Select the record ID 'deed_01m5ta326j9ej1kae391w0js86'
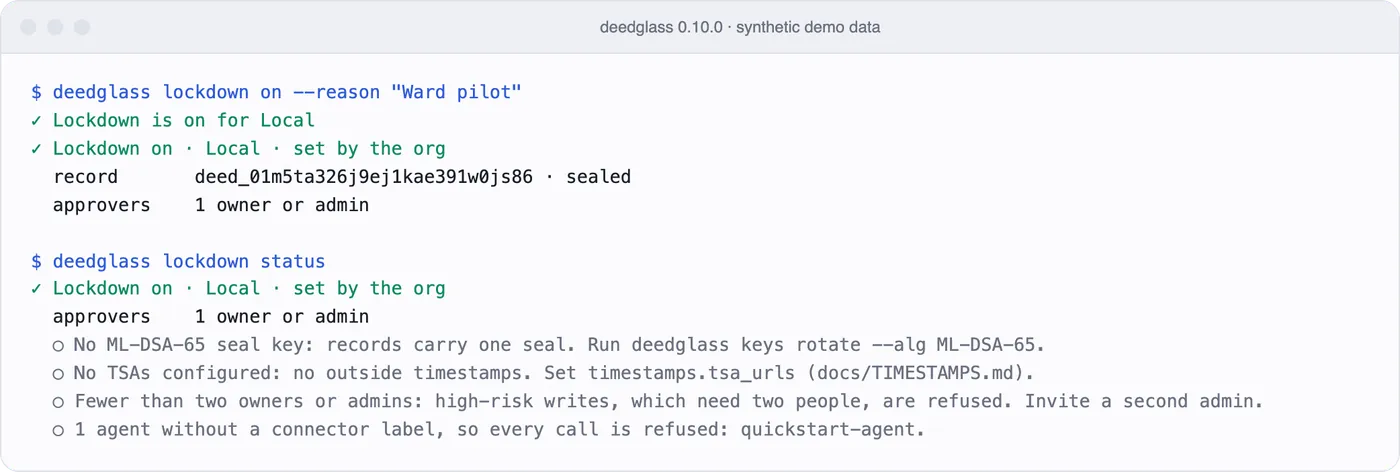This screenshot has width=1400, height=472. pyautogui.click(x=364, y=177)
